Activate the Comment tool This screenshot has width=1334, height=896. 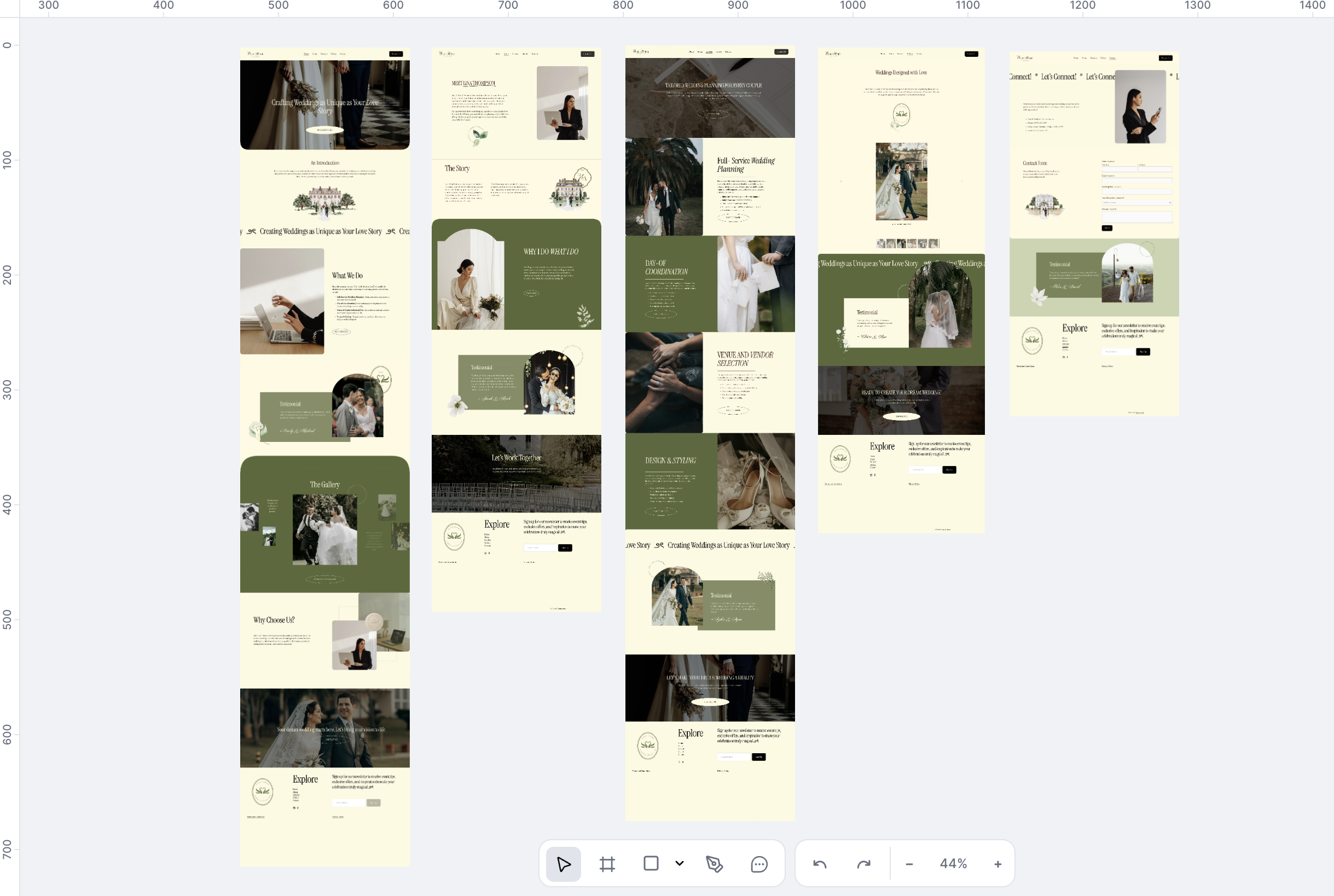point(758,864)
